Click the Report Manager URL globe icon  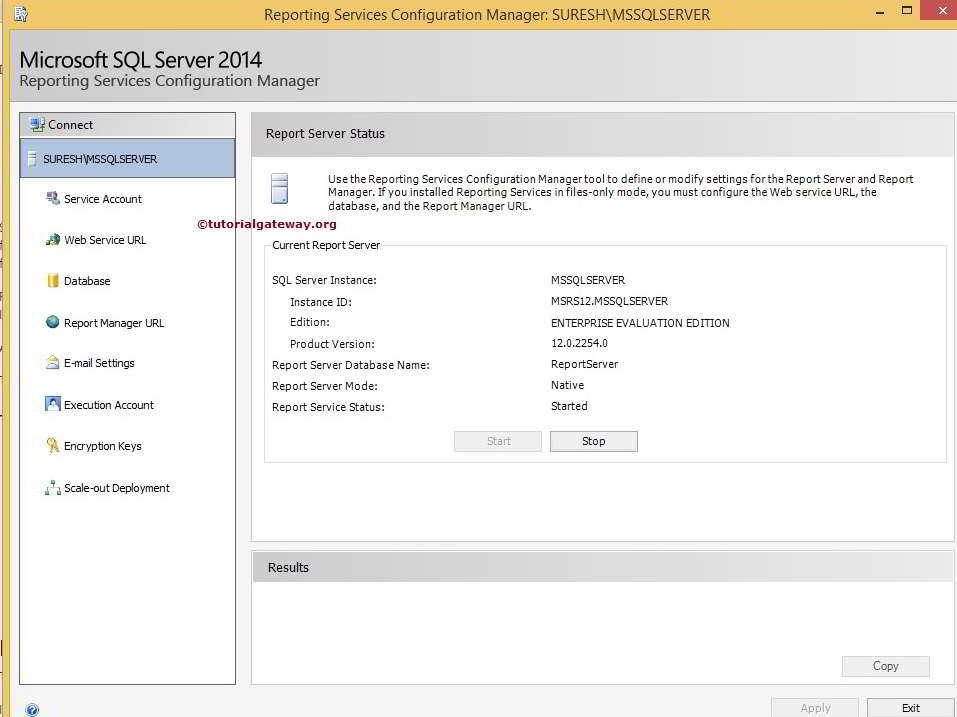pyautogui.click(x=53, y=322)
